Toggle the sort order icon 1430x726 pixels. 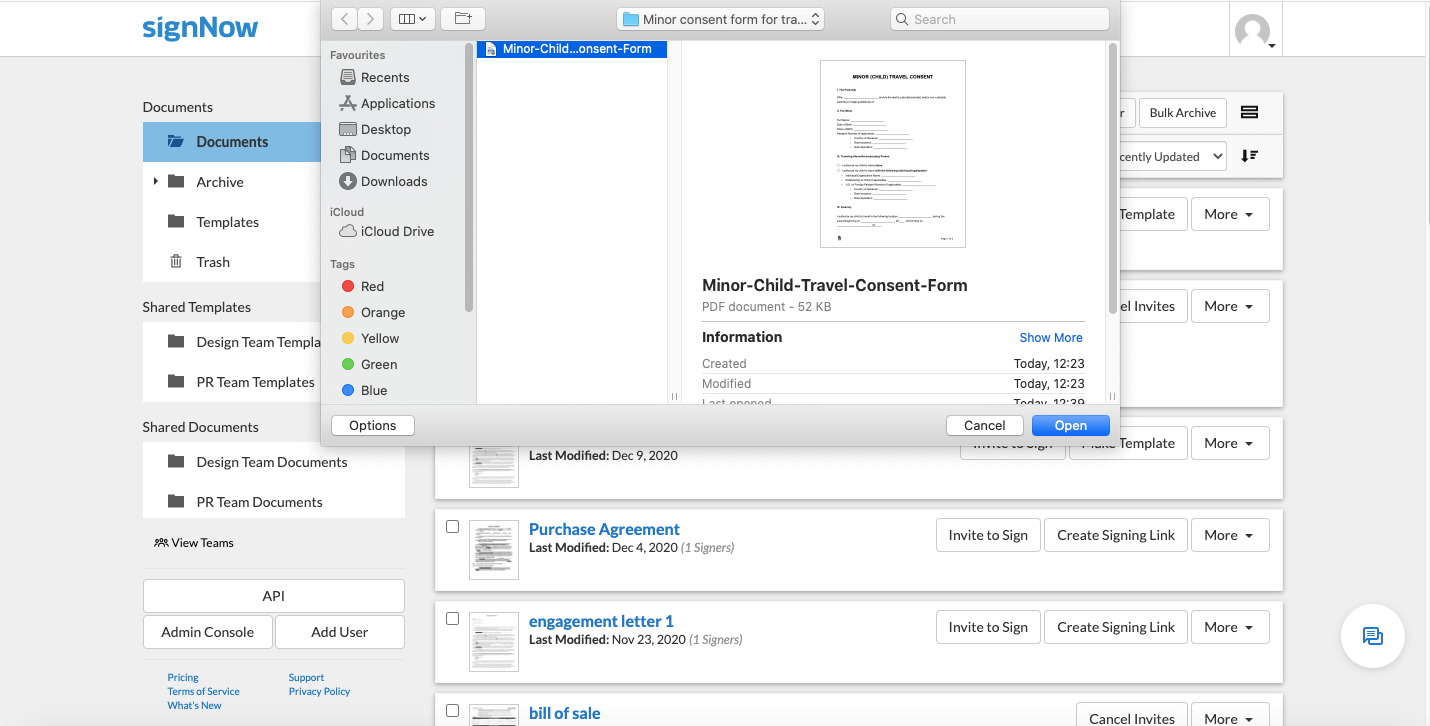click(1249, 156)
